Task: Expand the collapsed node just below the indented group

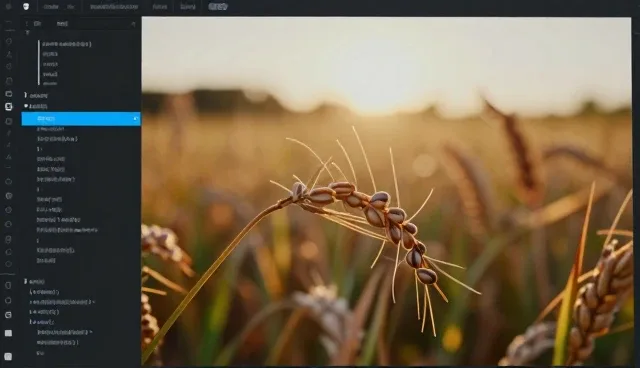Action: pos(25,95)
